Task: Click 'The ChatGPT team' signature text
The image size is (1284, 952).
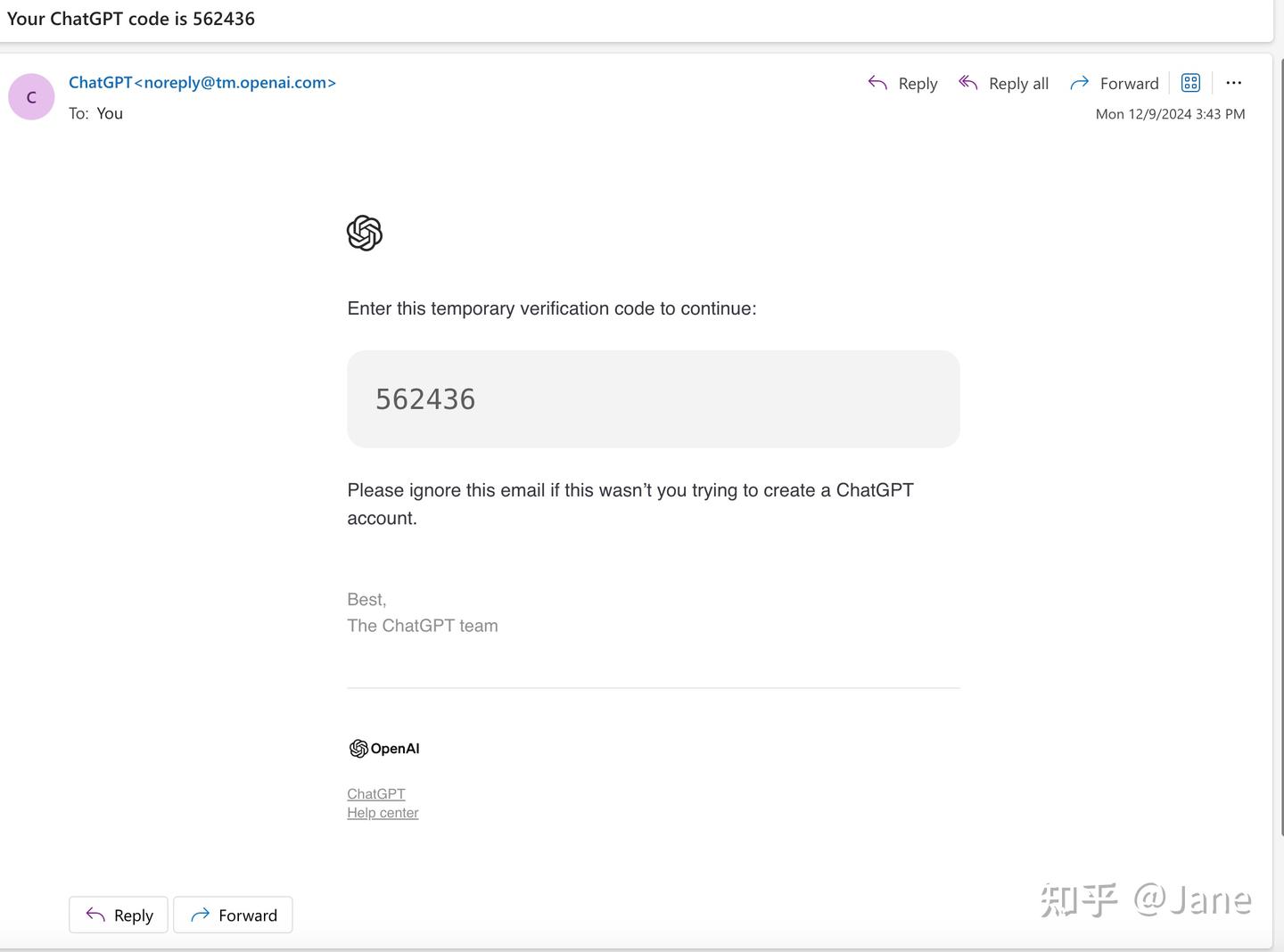Action: click(423, 626)
